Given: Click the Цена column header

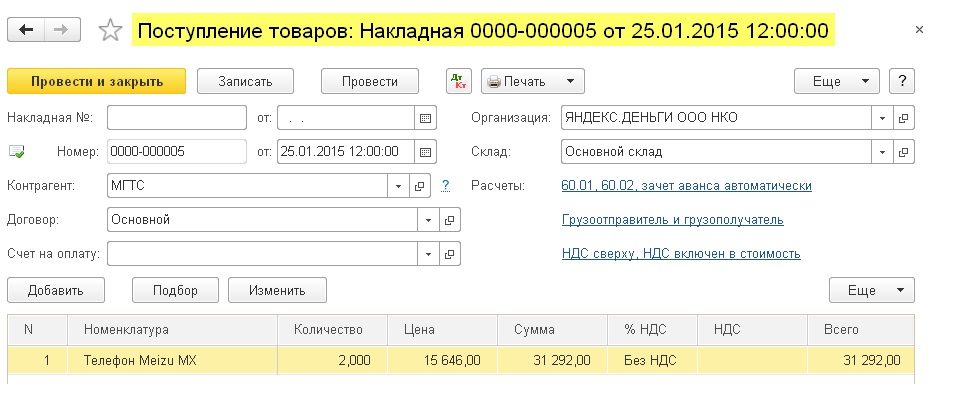Looking at the screenshot, I should pos(442,330).
